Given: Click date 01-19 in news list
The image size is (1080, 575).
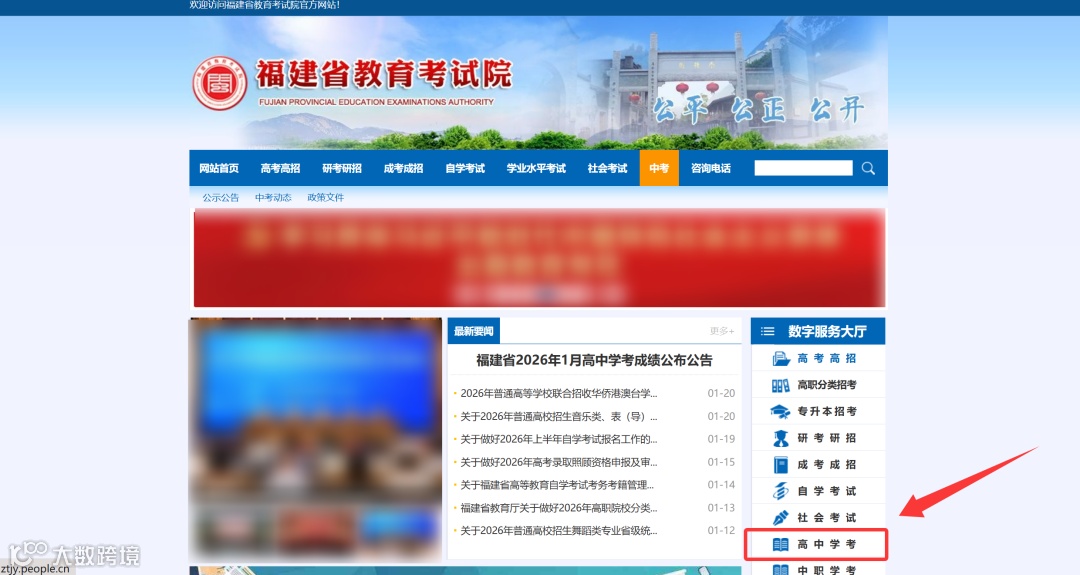Looking at the screenshot, I should (721, 439).
